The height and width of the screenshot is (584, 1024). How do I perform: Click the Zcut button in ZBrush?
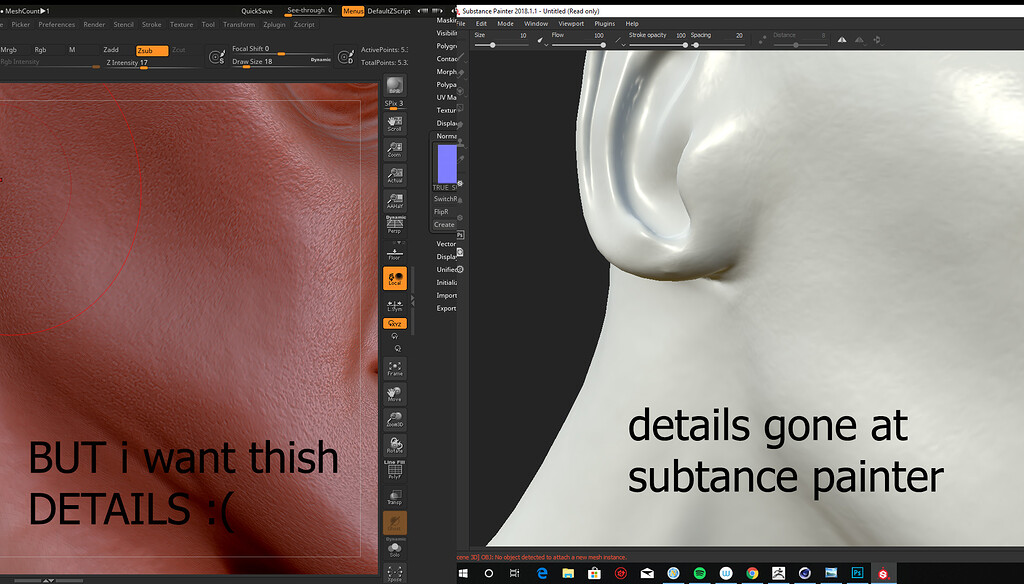(179, 50)
